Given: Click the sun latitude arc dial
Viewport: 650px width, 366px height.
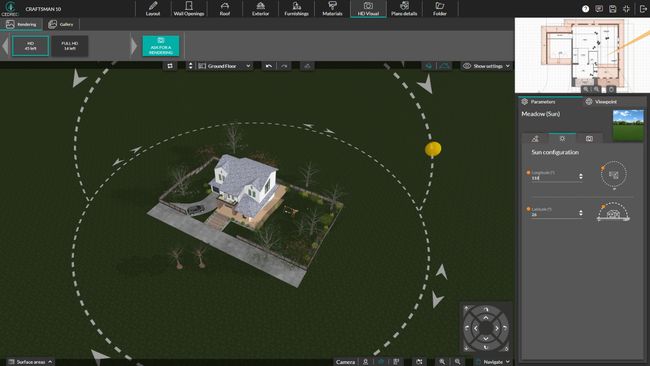Looking at the screenshot, I should click(x=614, y=212).
